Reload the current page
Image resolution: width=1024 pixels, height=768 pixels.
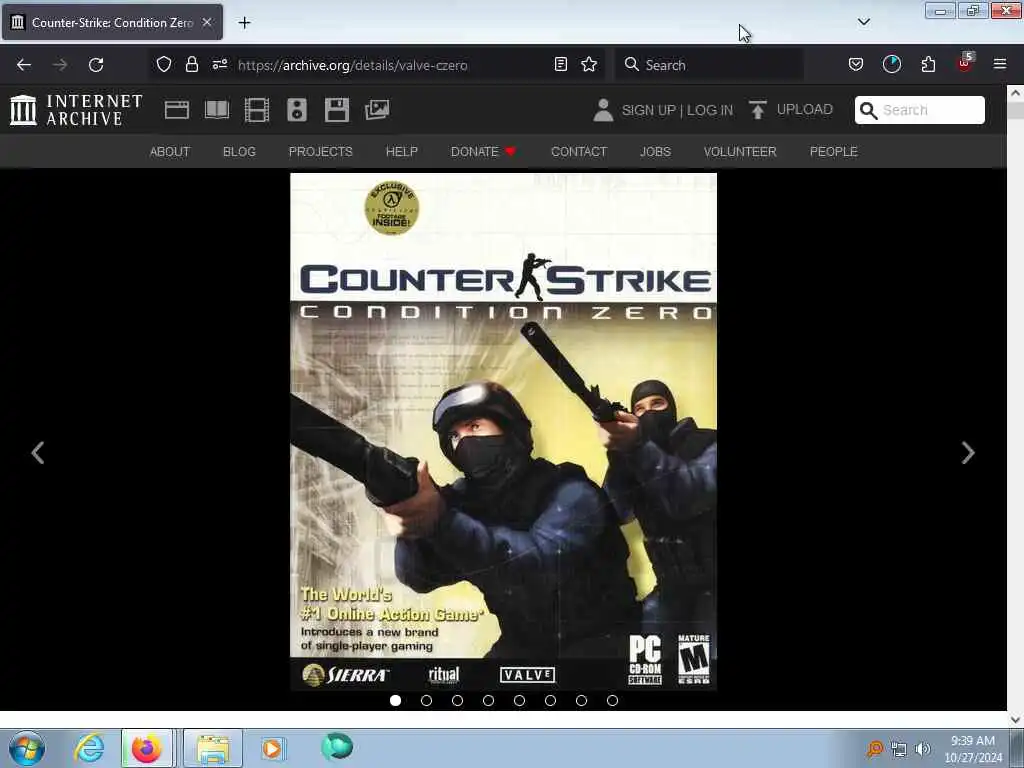96,65
